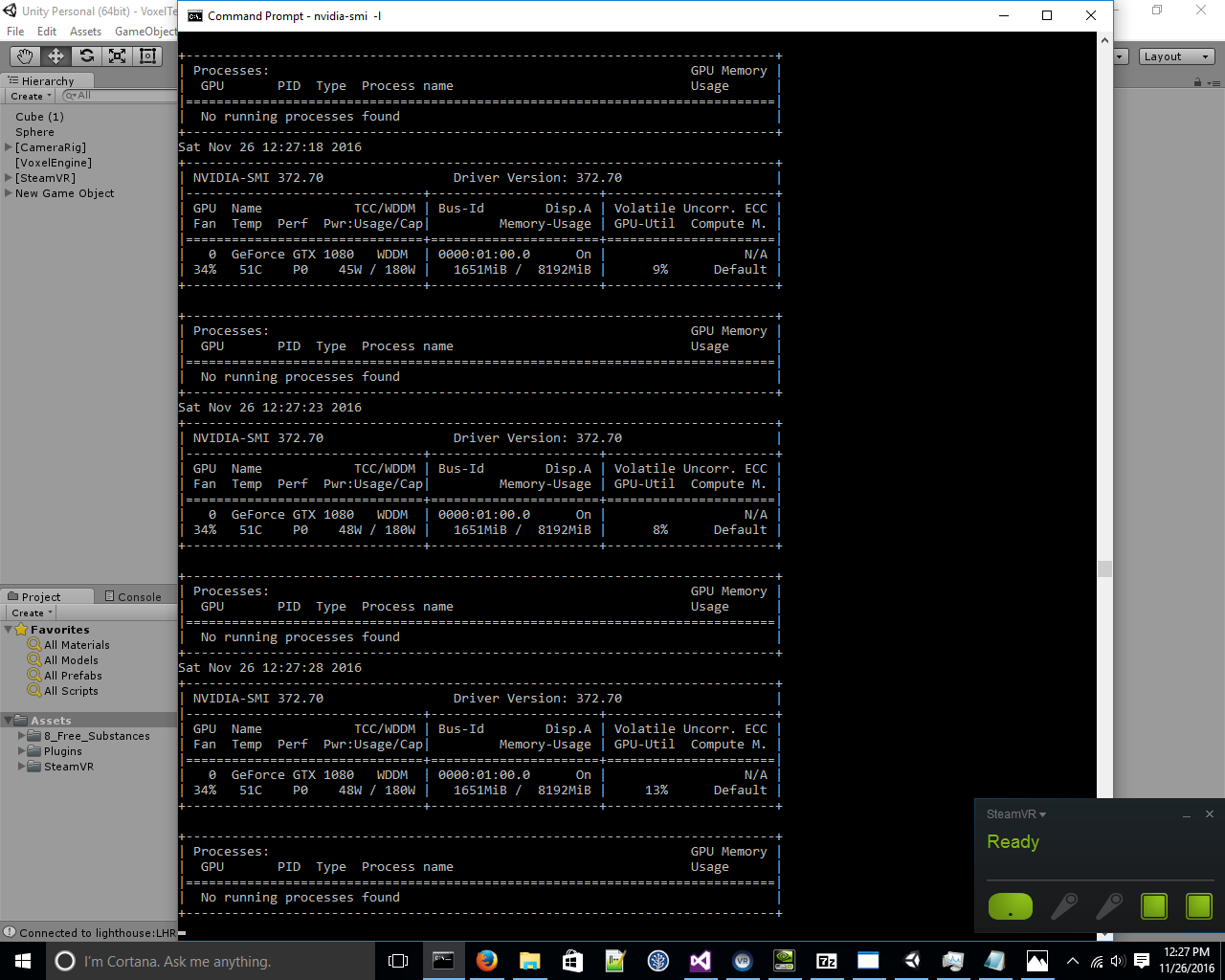This screenshot has width=1225, height=980.
Task: Select the Rect Transform tool in Unity
Action: (x=147, y=56)
